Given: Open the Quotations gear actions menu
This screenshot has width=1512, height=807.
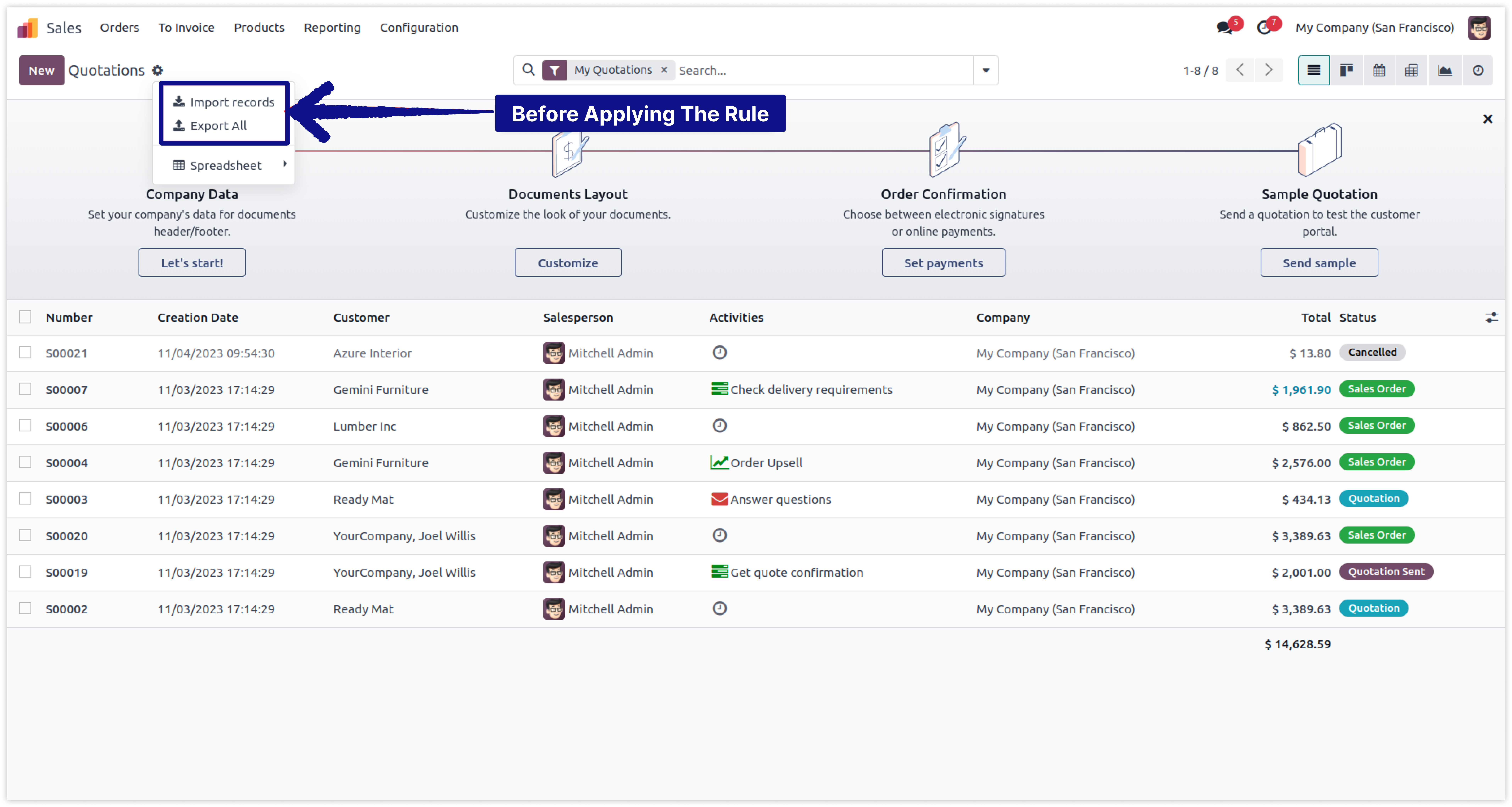Looking at the screenshot, I should [157, 70].
